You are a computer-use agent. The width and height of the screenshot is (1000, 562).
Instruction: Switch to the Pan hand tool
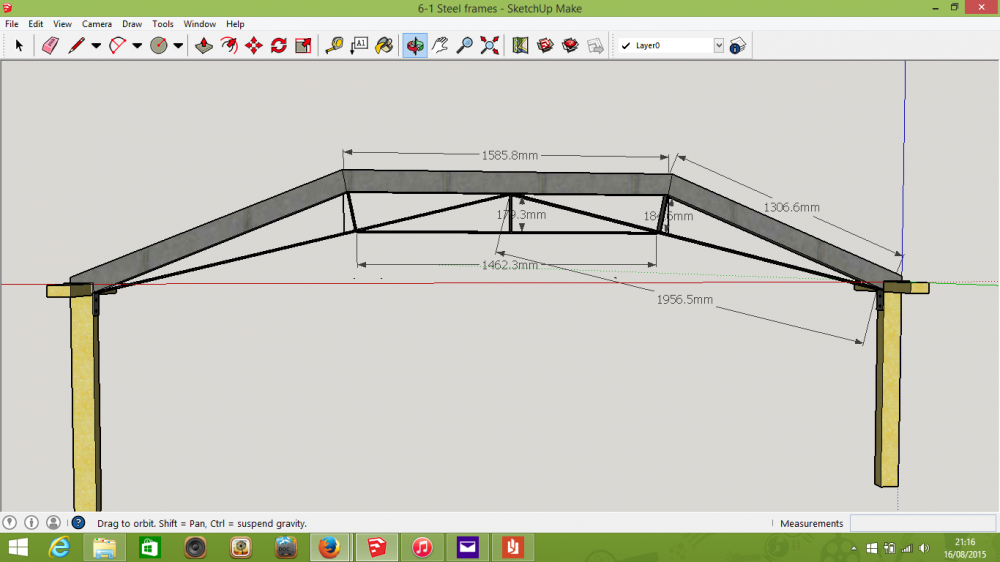pyautogui.click(x=440, y=45)
